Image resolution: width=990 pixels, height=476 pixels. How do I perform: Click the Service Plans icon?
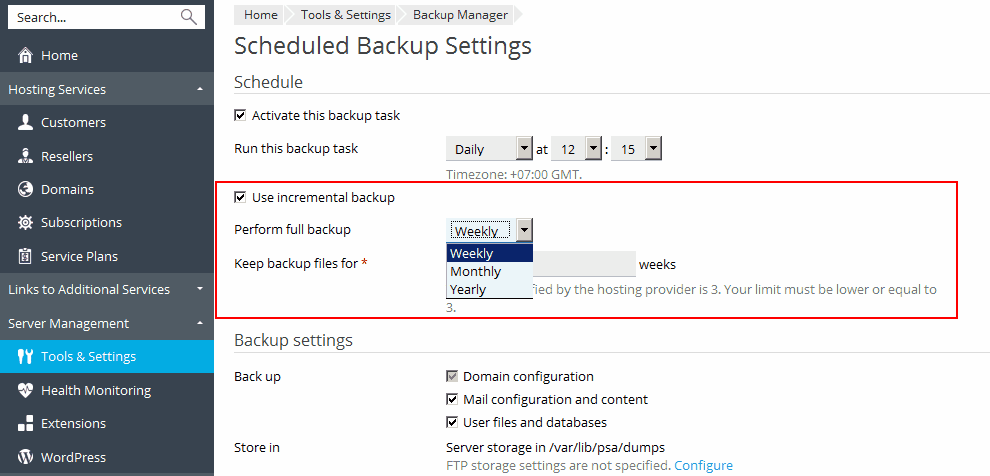[26, 256]
